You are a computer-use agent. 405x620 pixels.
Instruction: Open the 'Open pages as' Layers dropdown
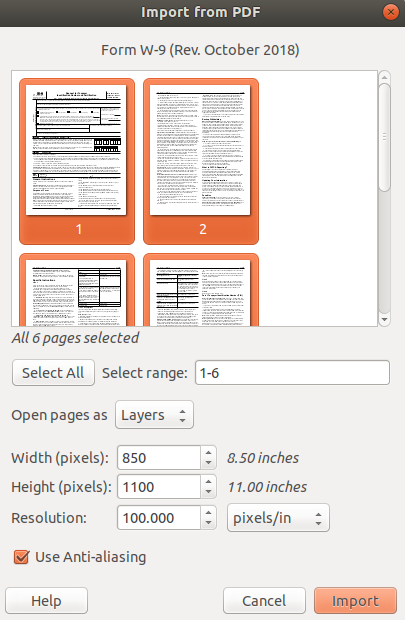coord(154,415)
